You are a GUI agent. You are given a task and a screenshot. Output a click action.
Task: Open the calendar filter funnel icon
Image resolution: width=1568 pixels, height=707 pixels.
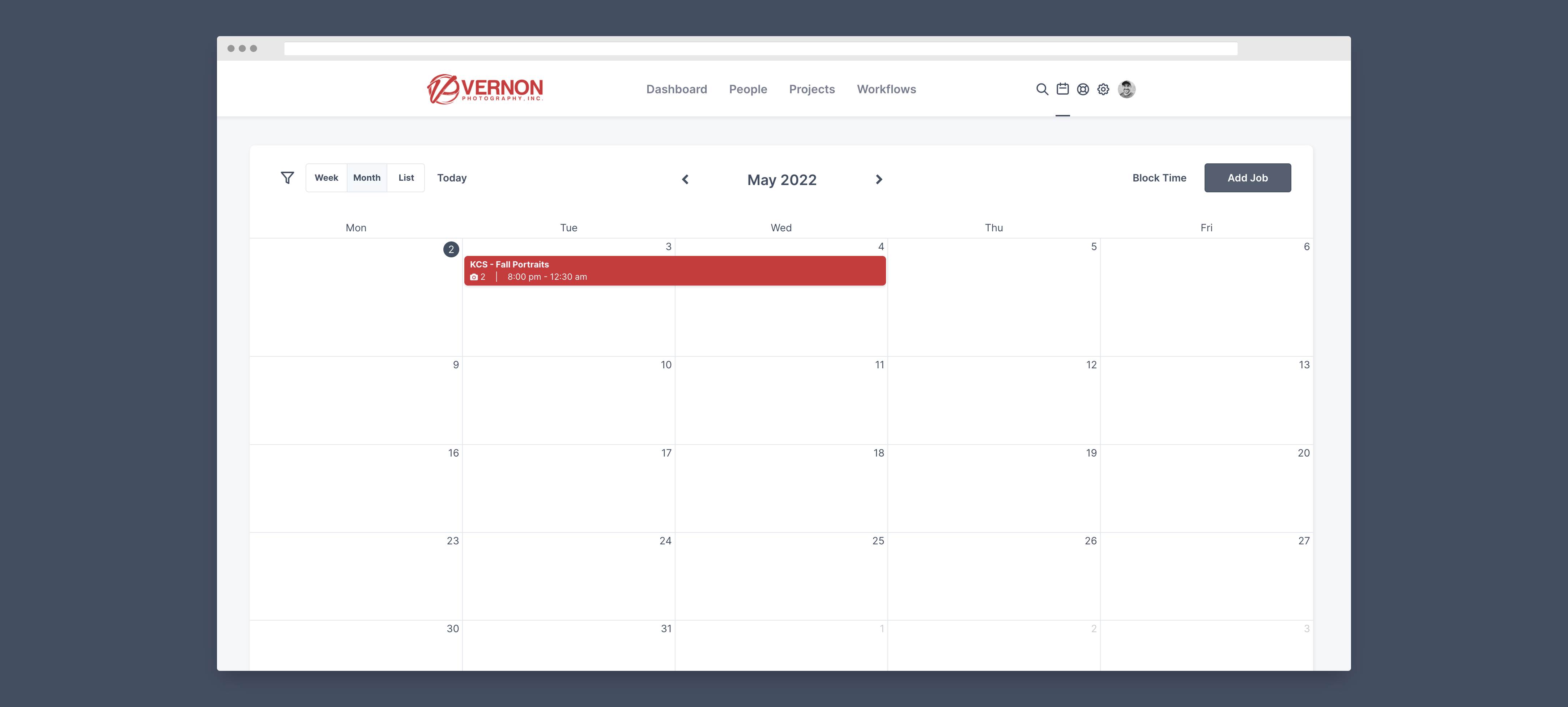click(x=287, y=178)
